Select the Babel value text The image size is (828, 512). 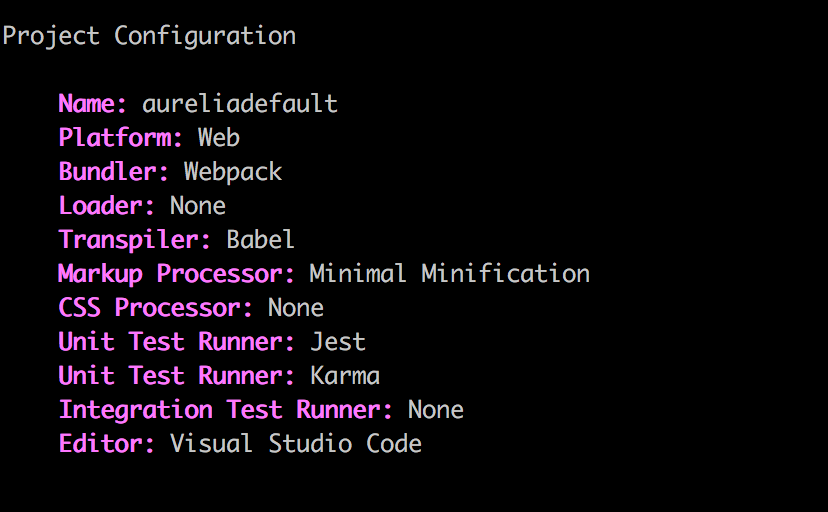point(261,240)
